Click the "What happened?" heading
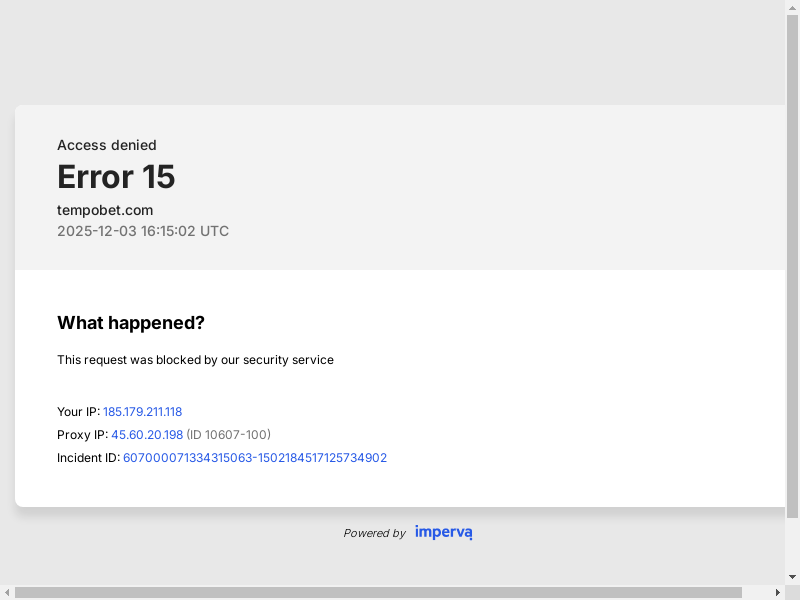Viewport: 800px width, 600px height. [131, 323]
